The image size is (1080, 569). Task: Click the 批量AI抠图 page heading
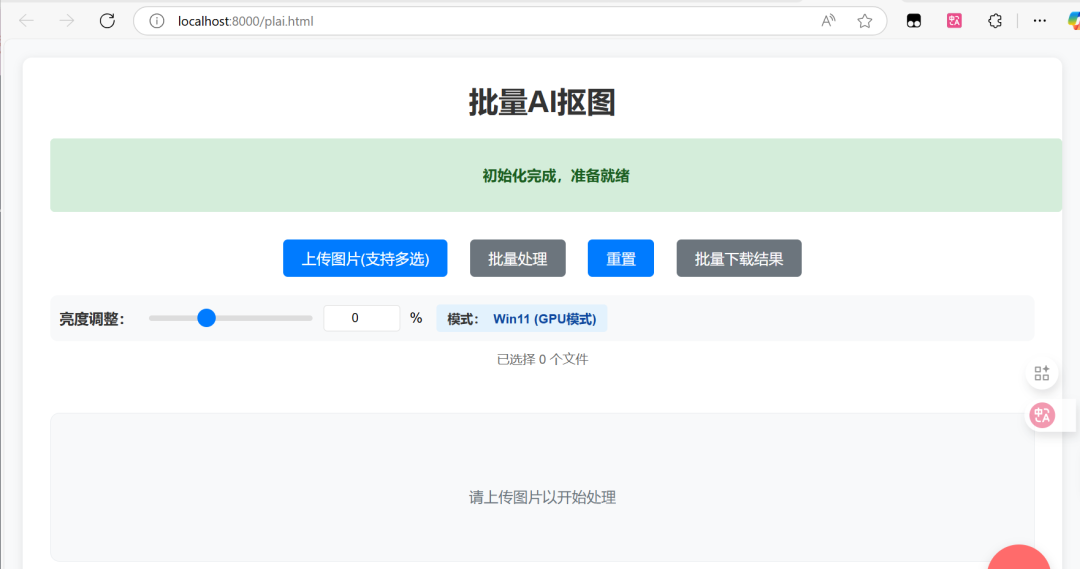click(x=542, y=103)
